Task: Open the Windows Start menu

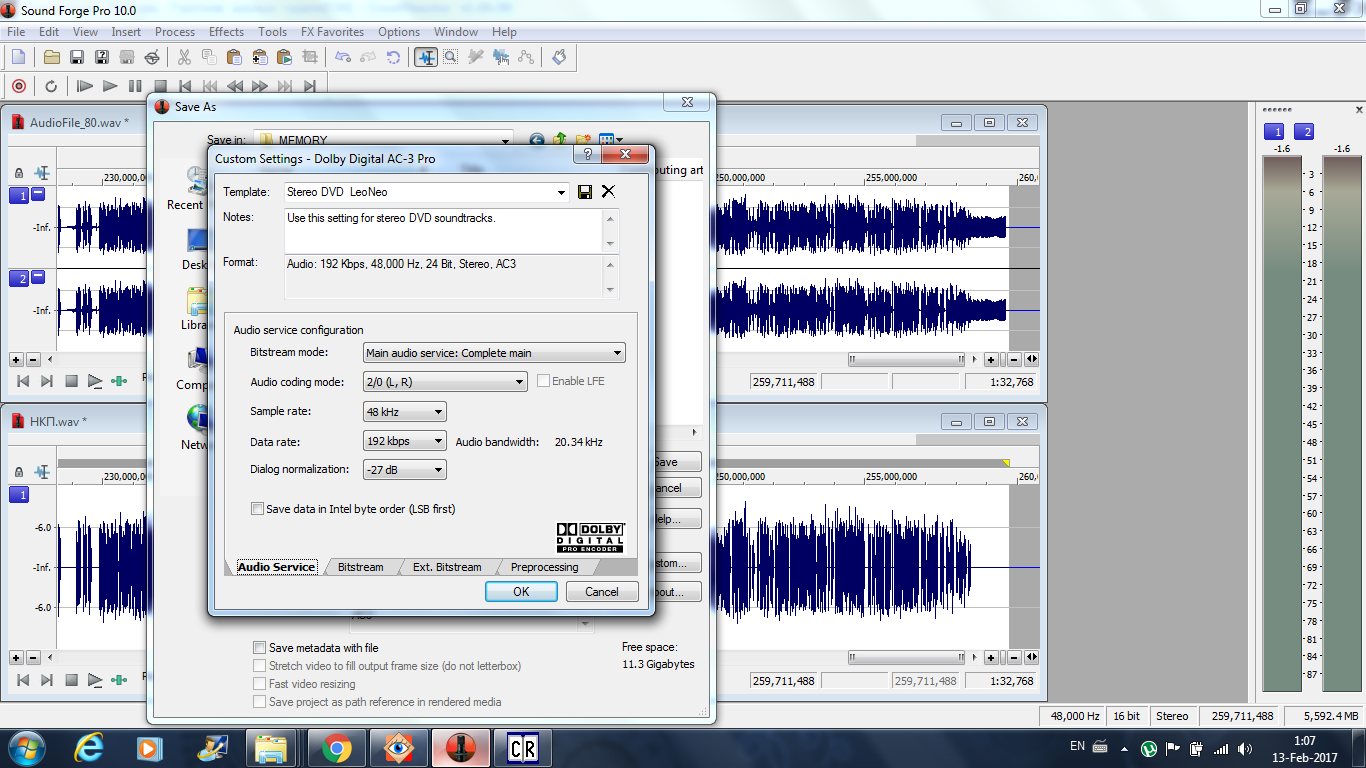Action: point(25,747)
